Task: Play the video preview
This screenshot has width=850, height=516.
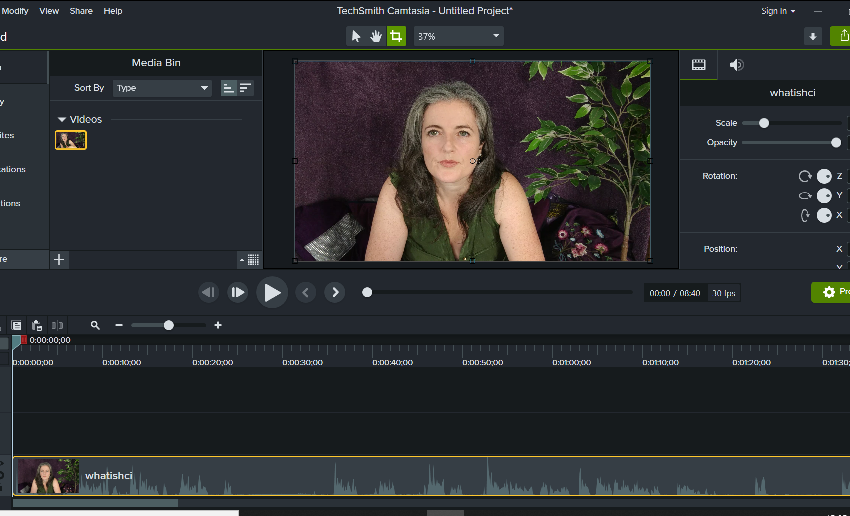Action: point(271,292)
